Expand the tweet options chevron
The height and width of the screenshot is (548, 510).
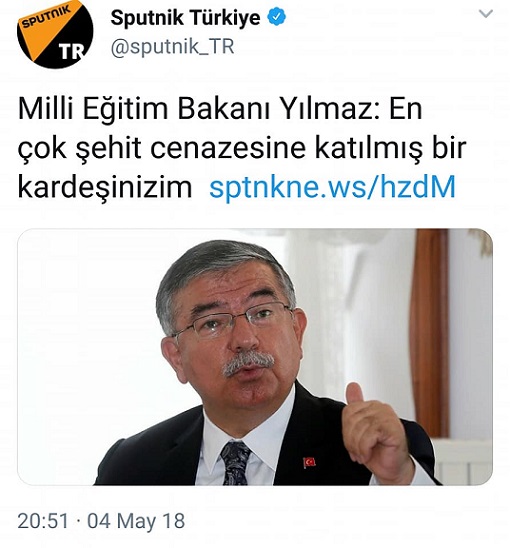coord(485,14)
